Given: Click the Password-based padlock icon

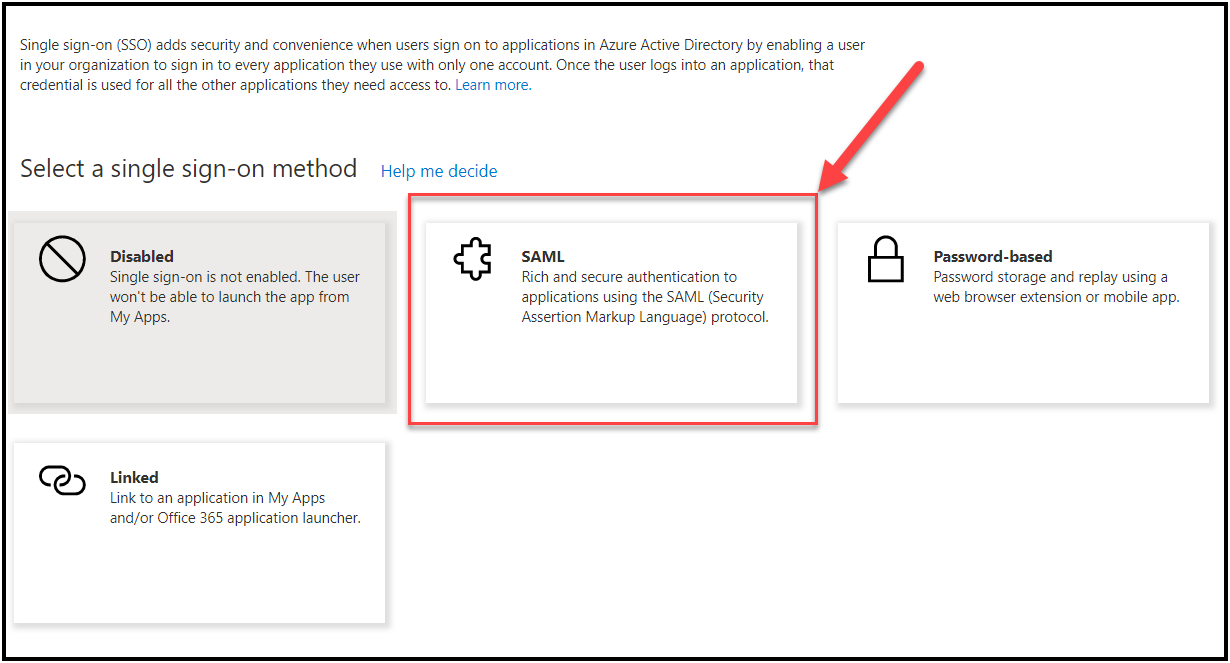Looking at the screenshot, I should tap(885, 262).
